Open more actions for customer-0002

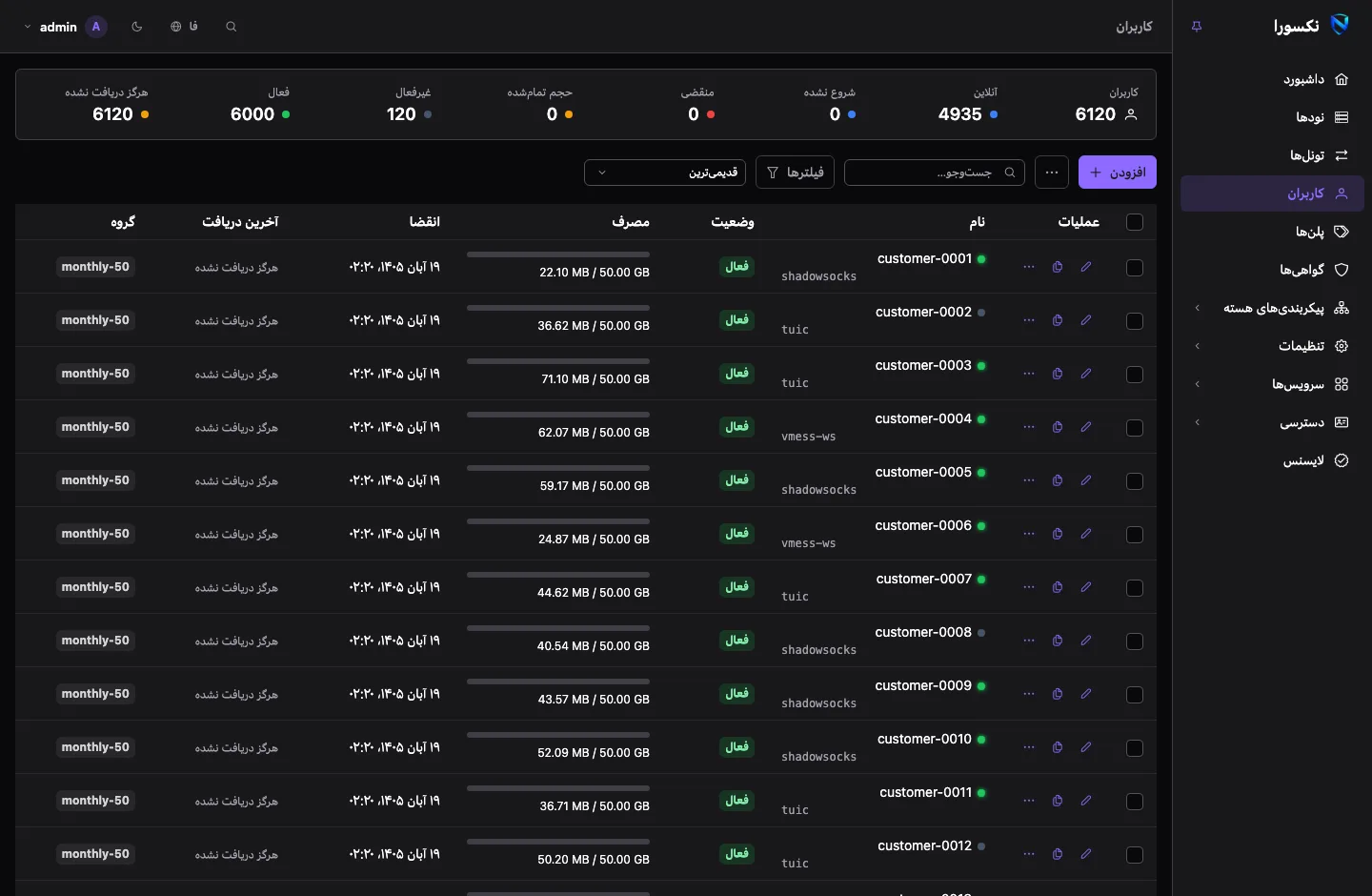point(1028,320)
